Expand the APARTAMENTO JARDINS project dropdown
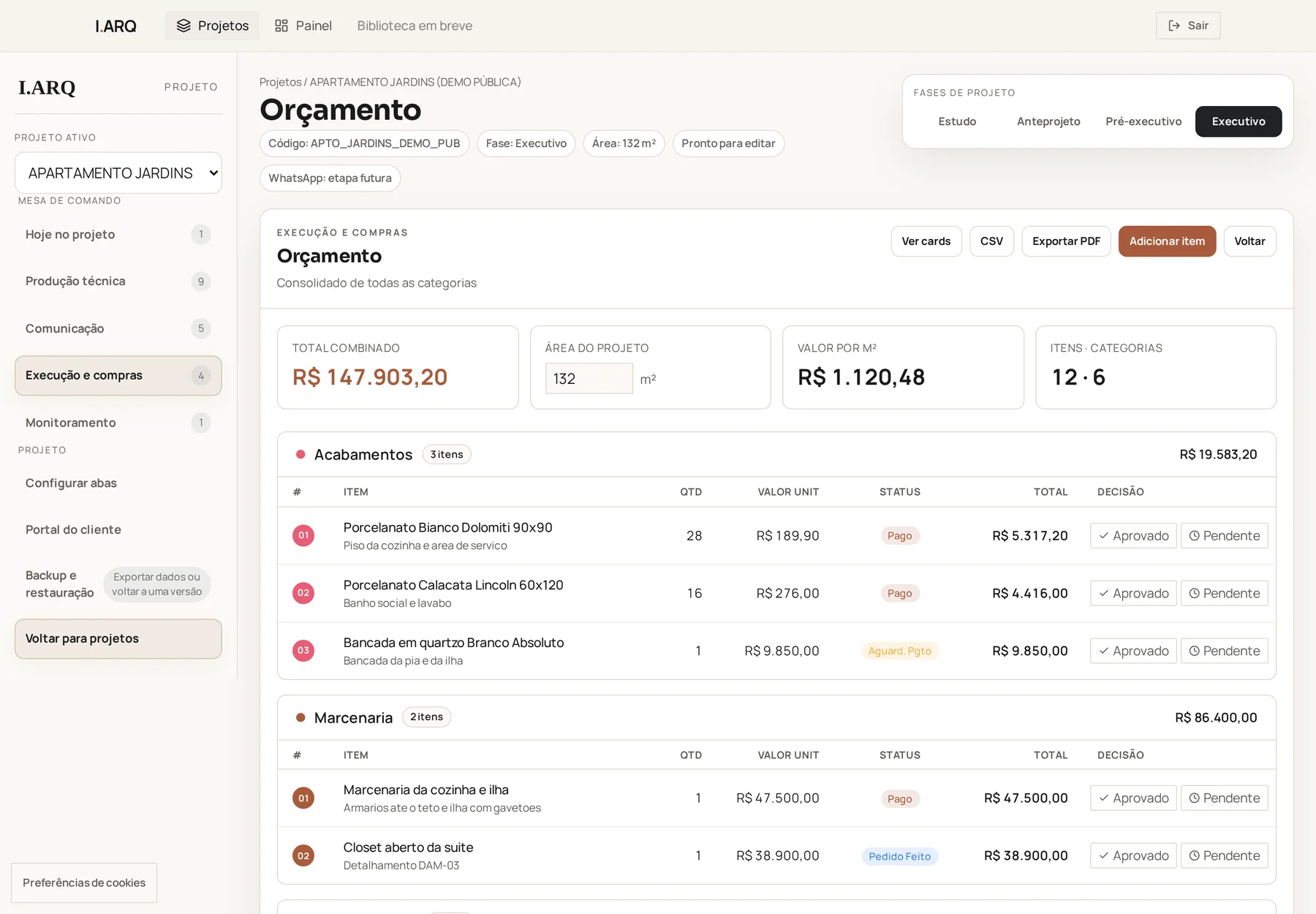1316x914 pixels. tap(118, 173)
